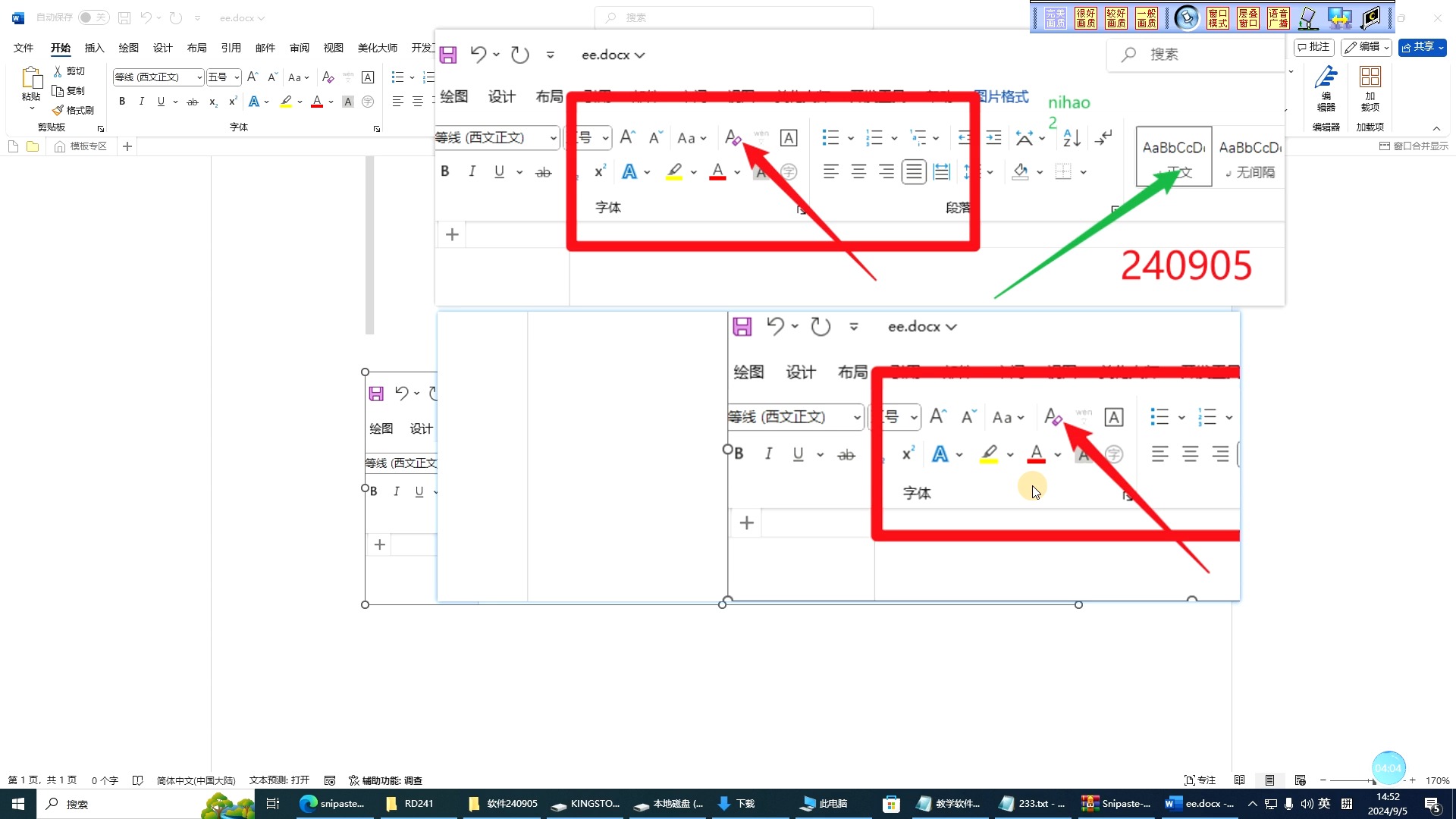Click the zoom slider in the status bar
1456x819 pixels.
[1367, 780]
